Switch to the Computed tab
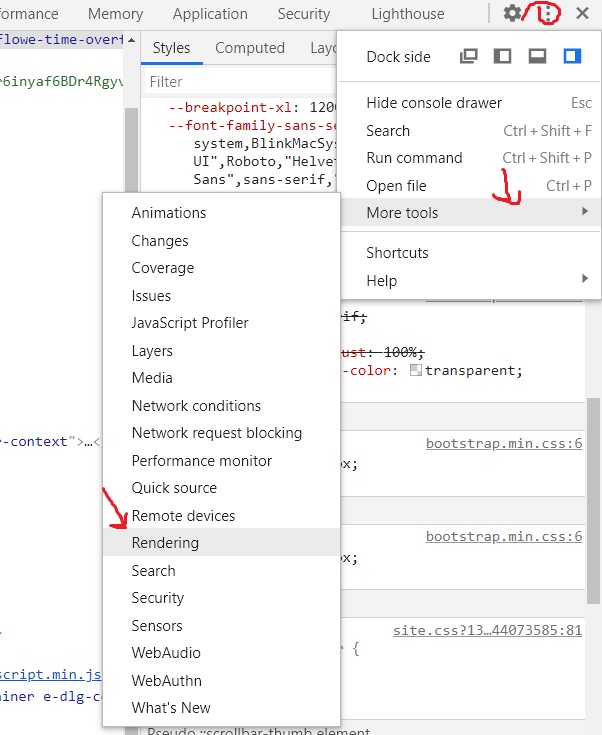 click(x=250, y=48)
